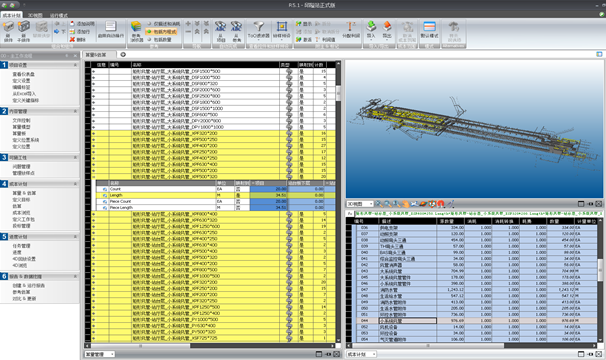The width and height of the screenshot is (606, 360).
Task: Click the ABC binoculars 从查找 icon
Action: [236, 26]
